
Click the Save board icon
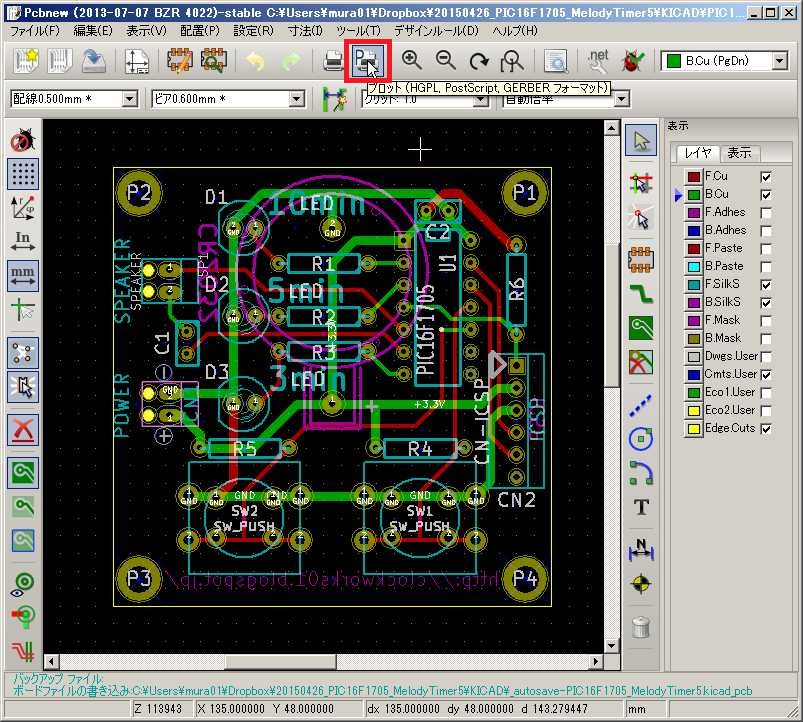click(93, 61)
